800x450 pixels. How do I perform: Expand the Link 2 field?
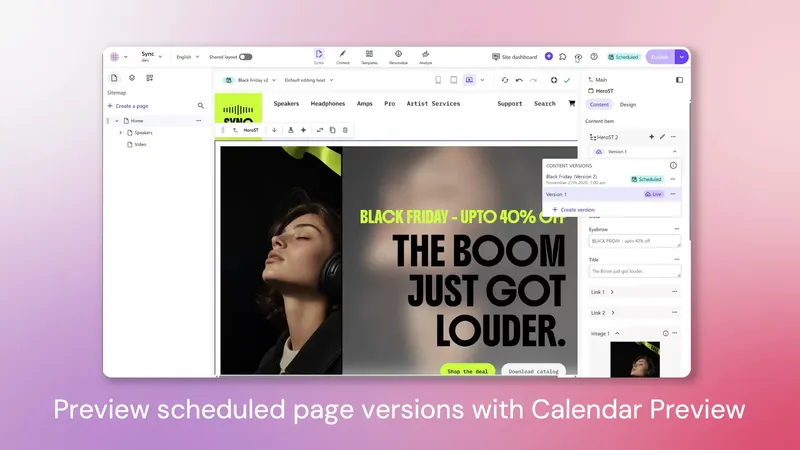(613, 312)
